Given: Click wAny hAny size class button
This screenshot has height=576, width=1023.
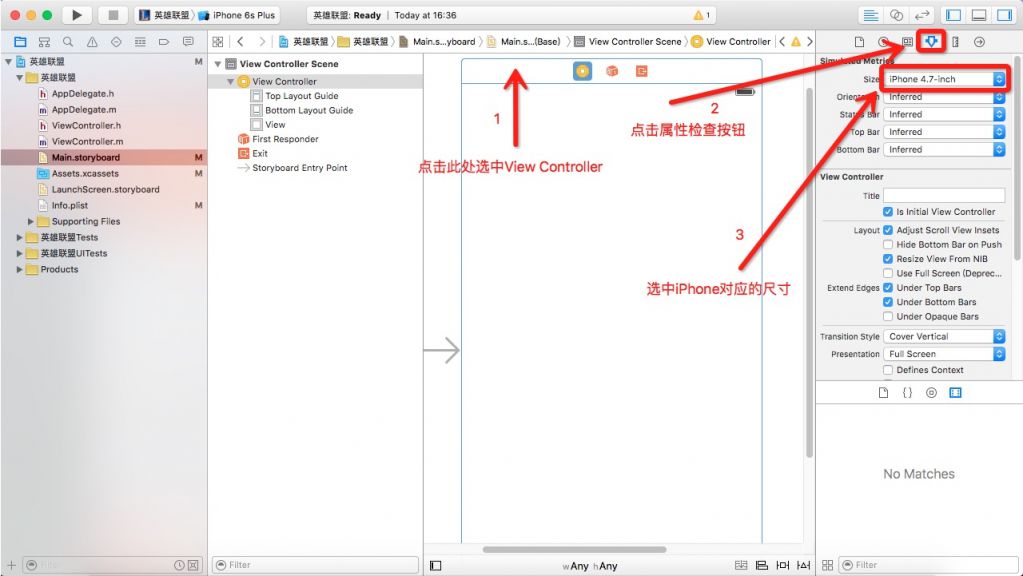Looking at the screenshot, I should pos(590,566).
